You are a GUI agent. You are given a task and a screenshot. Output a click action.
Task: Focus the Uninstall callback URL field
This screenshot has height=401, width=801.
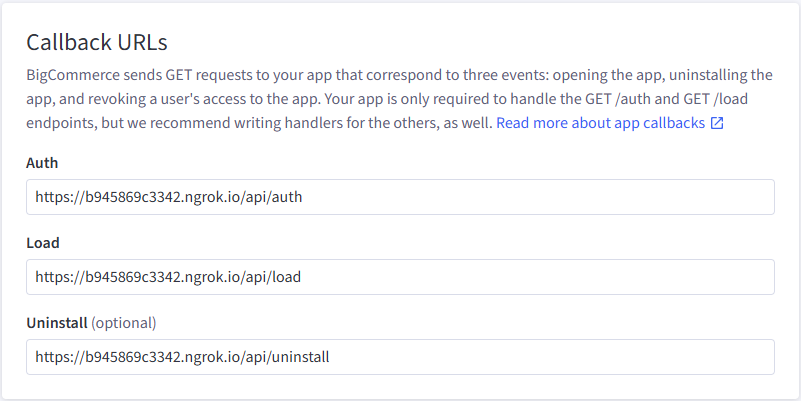click(x=400, y=357)
